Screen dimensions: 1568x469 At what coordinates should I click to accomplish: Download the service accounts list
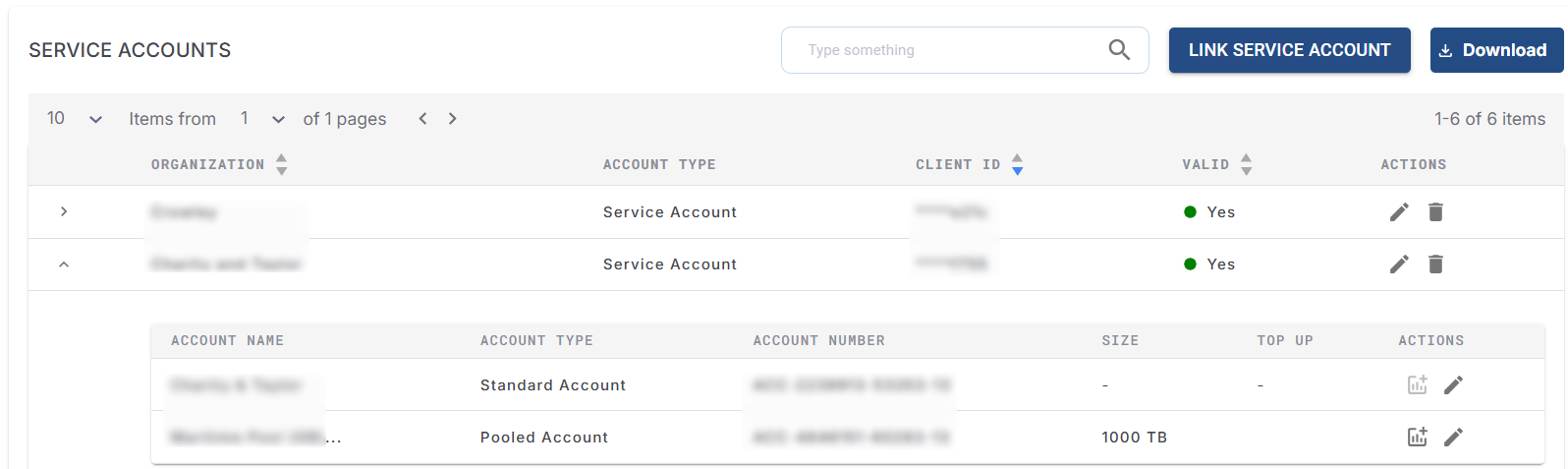click(x=1495, y=50)
